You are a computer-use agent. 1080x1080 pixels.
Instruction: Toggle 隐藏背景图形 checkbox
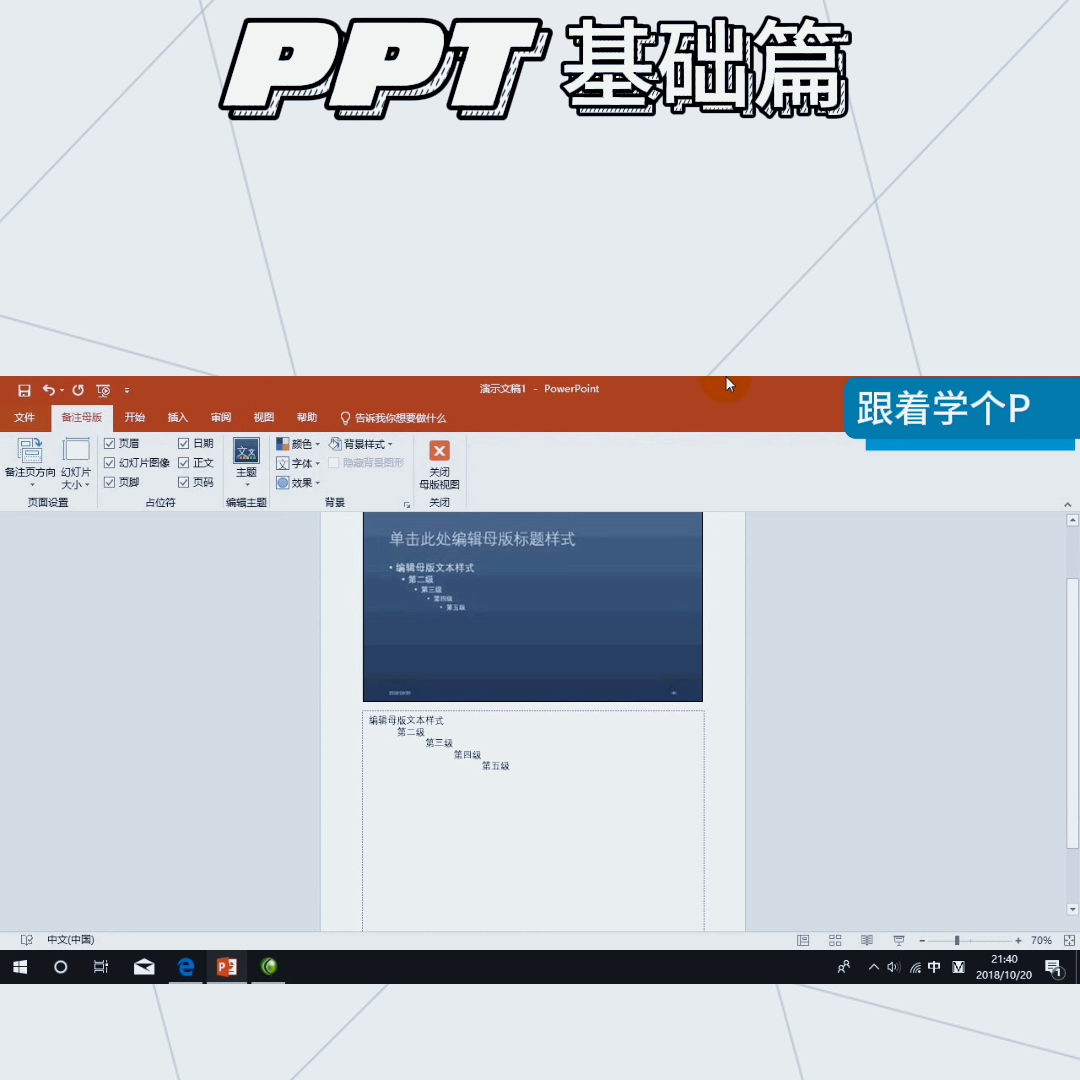tap(333, 463)
